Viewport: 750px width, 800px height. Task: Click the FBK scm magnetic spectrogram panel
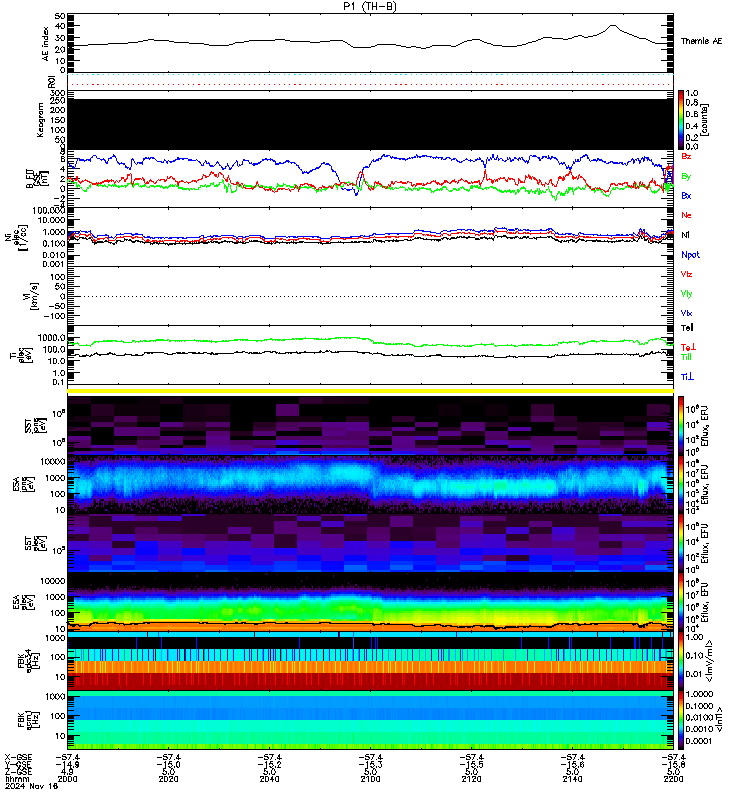pyautogui.click(x=370, y=720)
